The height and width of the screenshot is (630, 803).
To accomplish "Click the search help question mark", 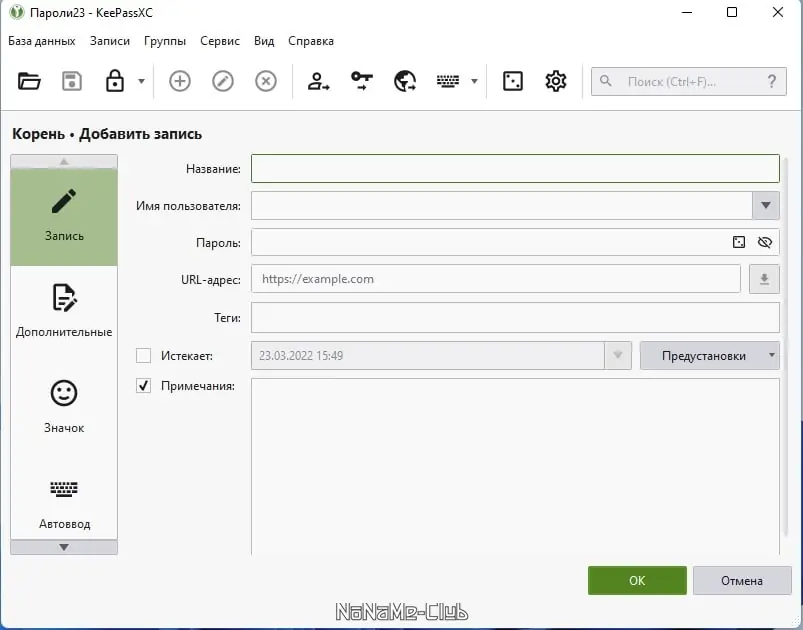I will click(772, 81).
